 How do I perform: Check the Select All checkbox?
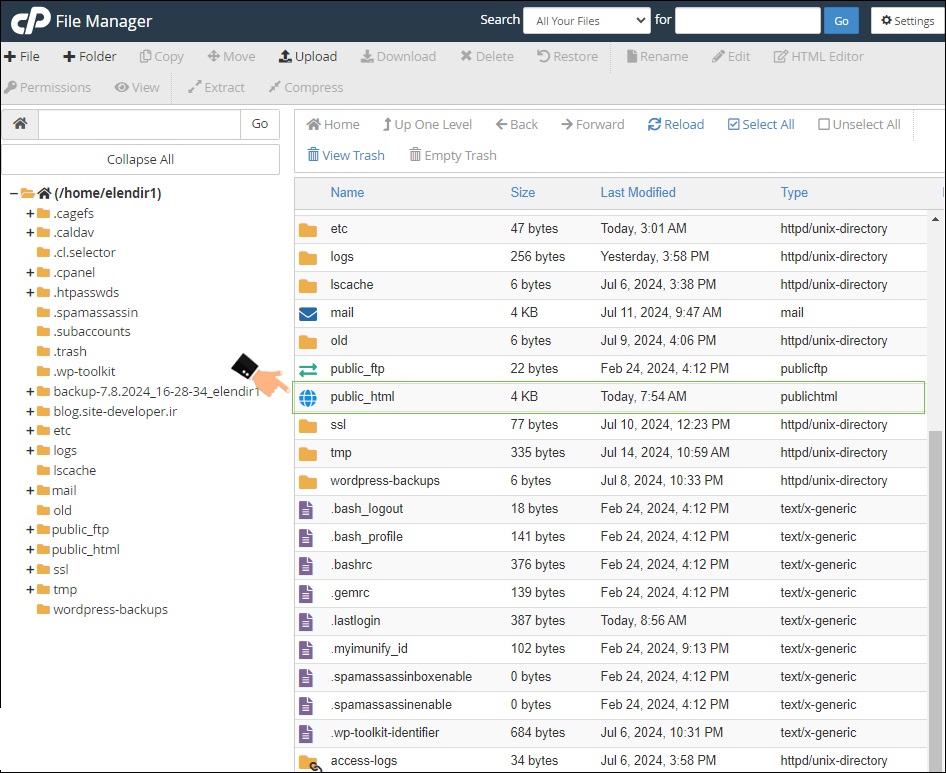(733, 125)
